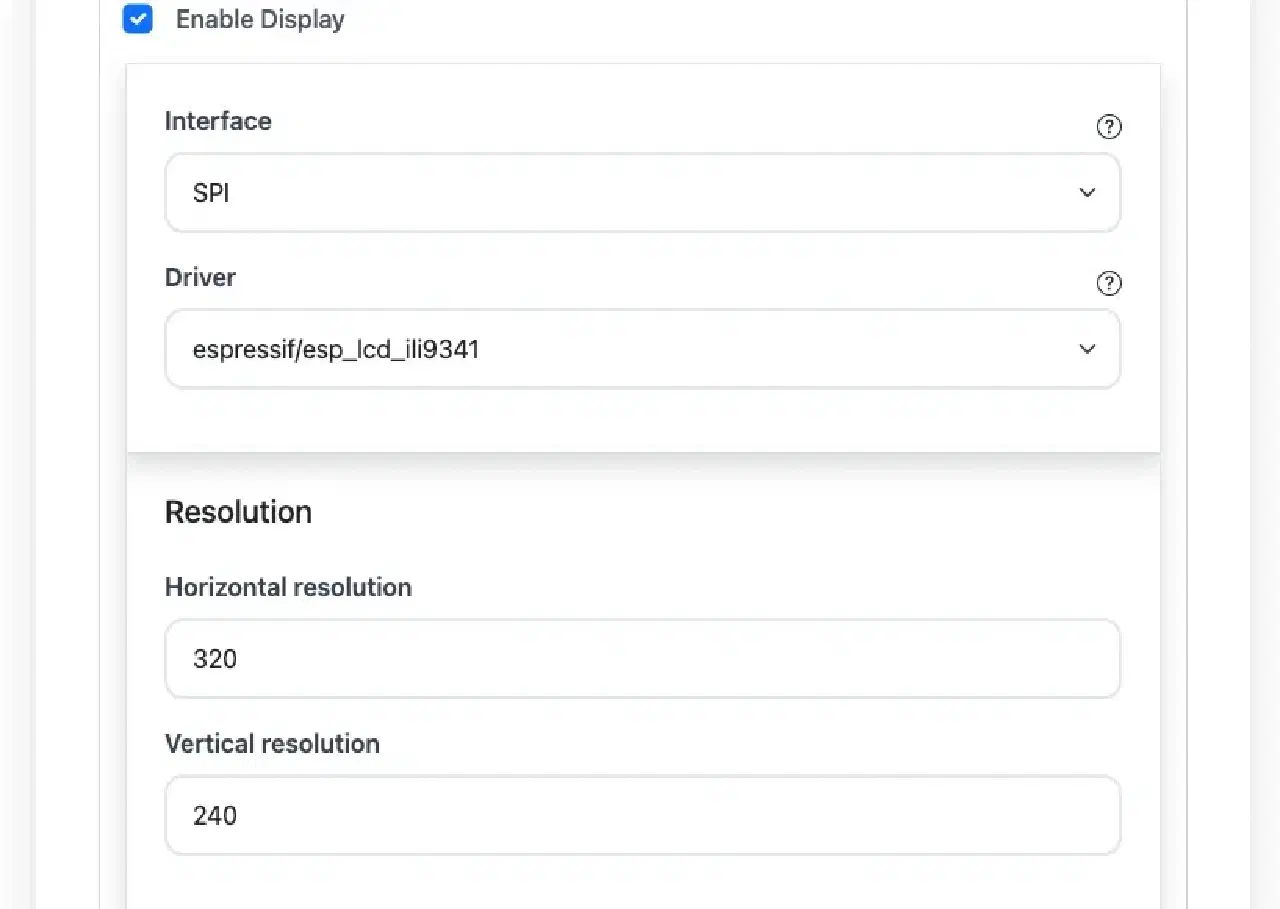1280x909 pixels.
Task: Click the 240 value in vertical field
Action: pyautogui.click(x=215, y=816)
